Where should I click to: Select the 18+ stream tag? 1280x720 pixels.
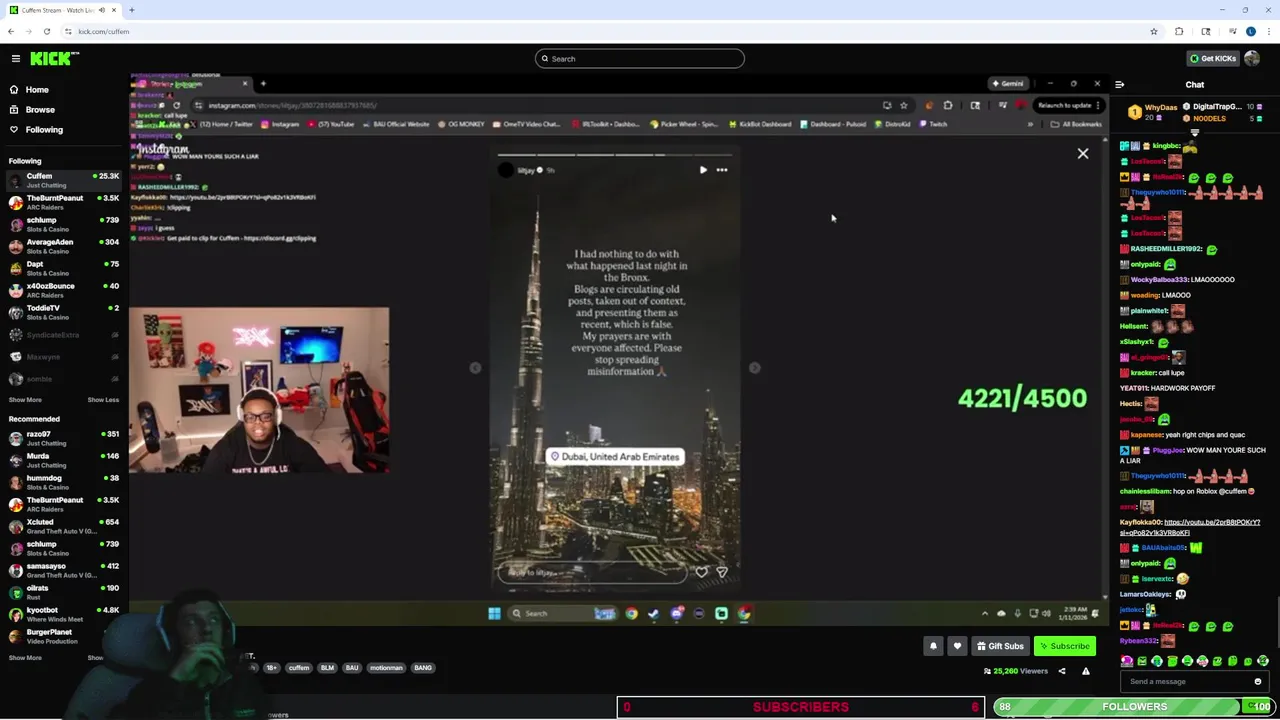[271, 668]
